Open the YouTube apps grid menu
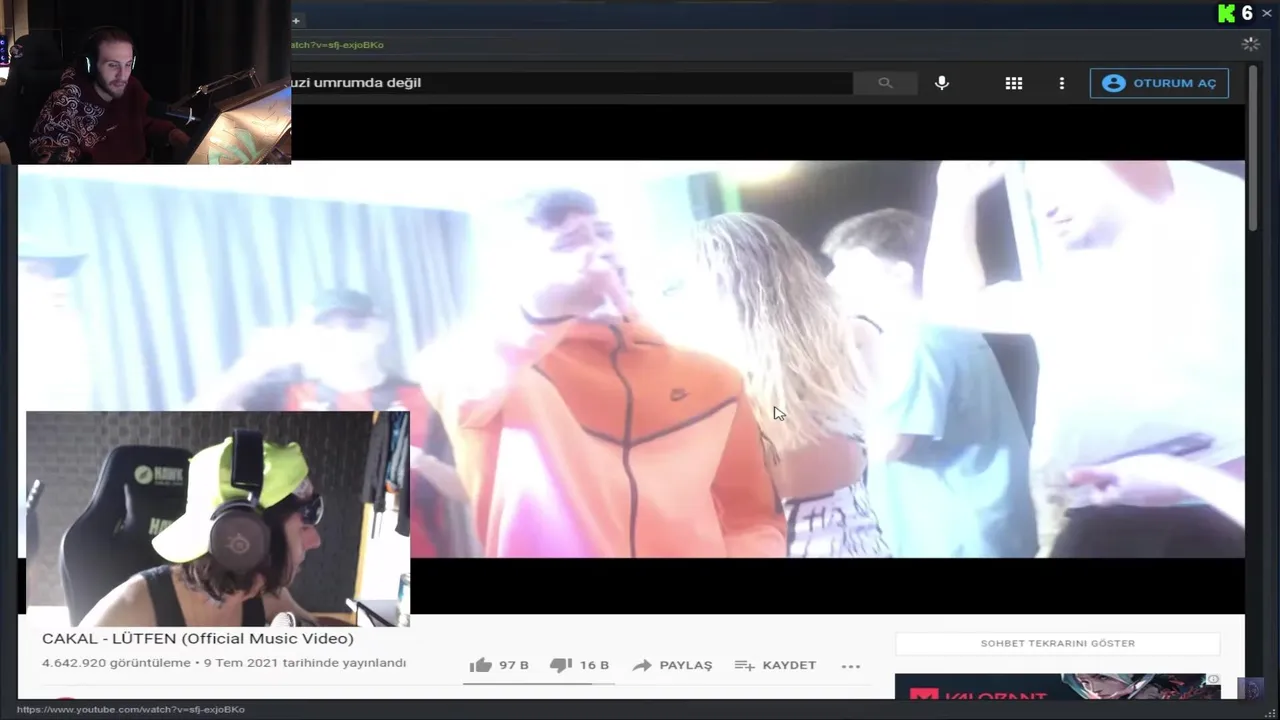Screen dimensions: 1280x720 tap(1013, 83)
